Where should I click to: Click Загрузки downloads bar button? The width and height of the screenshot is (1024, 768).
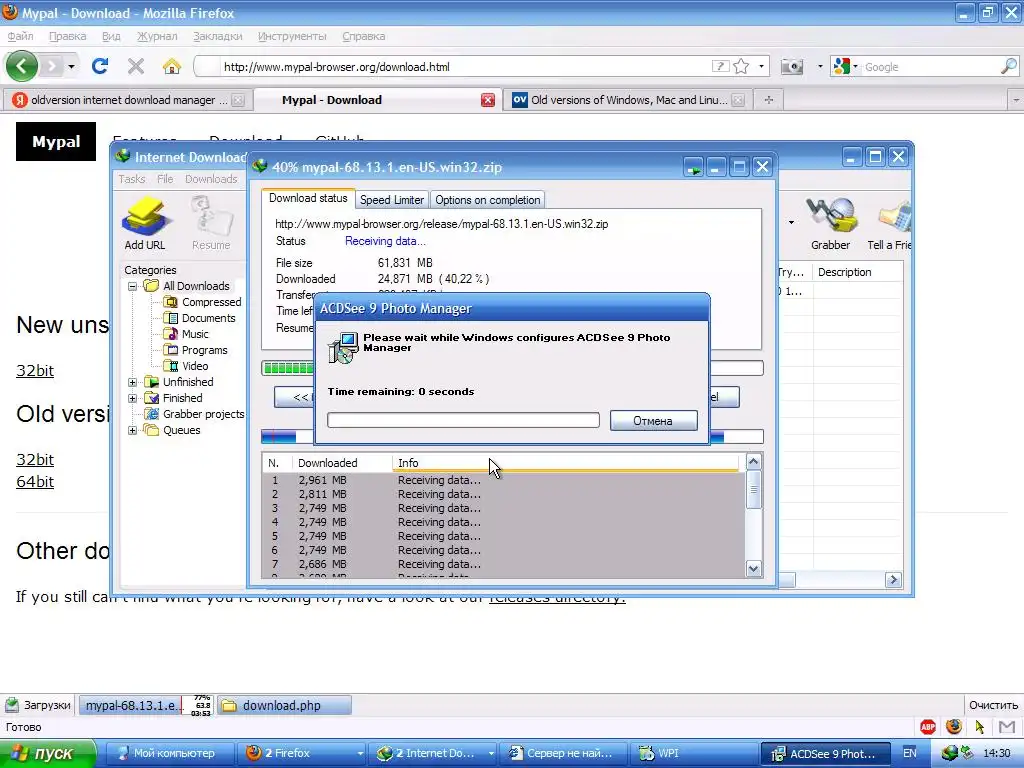pos(37,705)
